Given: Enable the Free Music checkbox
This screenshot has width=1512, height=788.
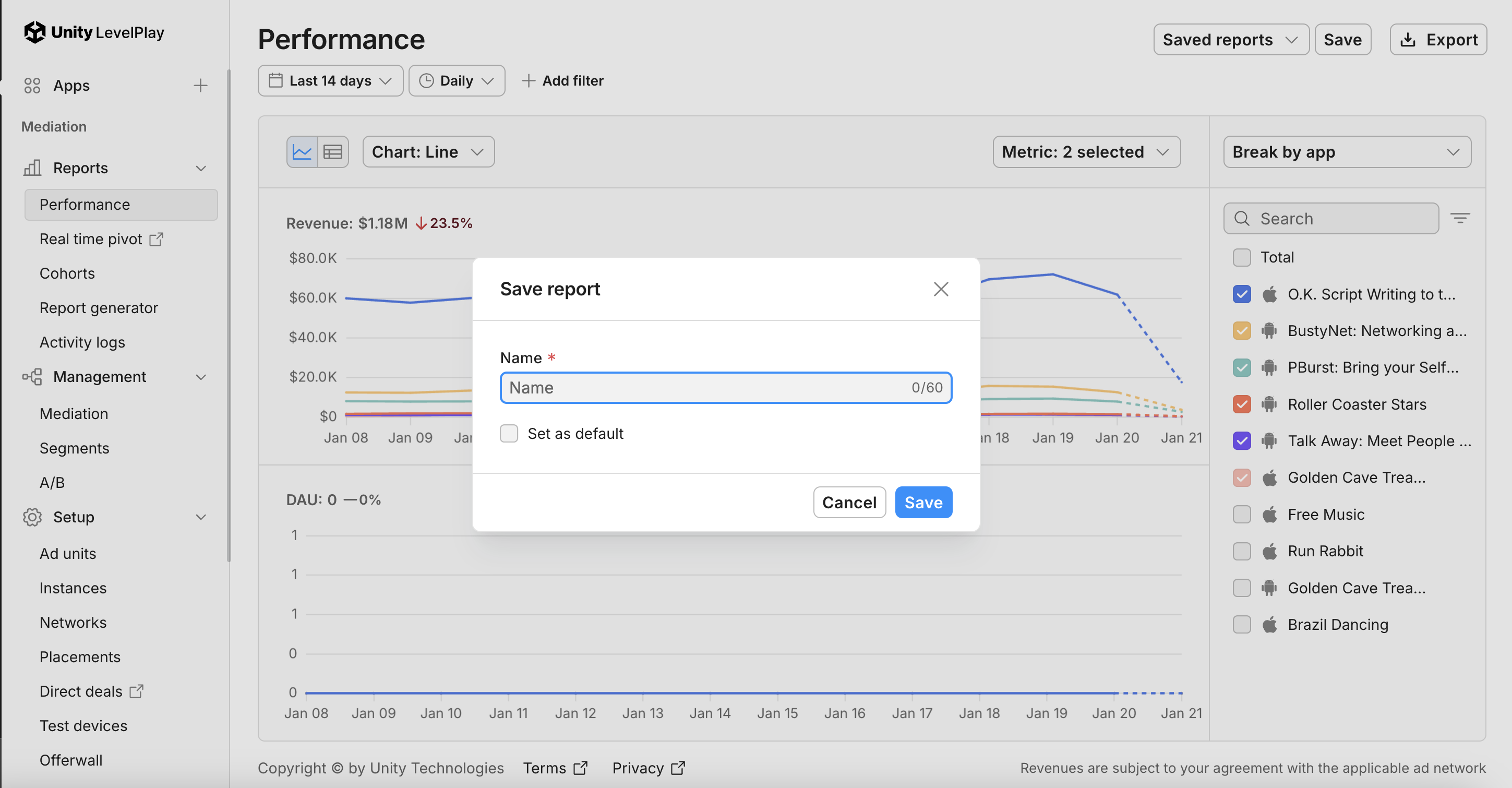Looking at the screenshot, I should point(1242,515).
